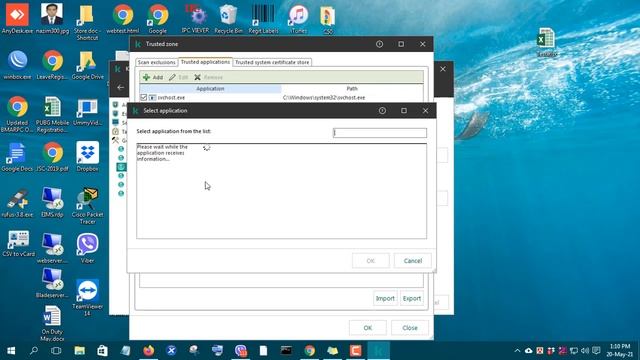Toggle the svchost.exe checkbox
The image size is (640, 360).
pyautogui.click(x=143, y=98)
